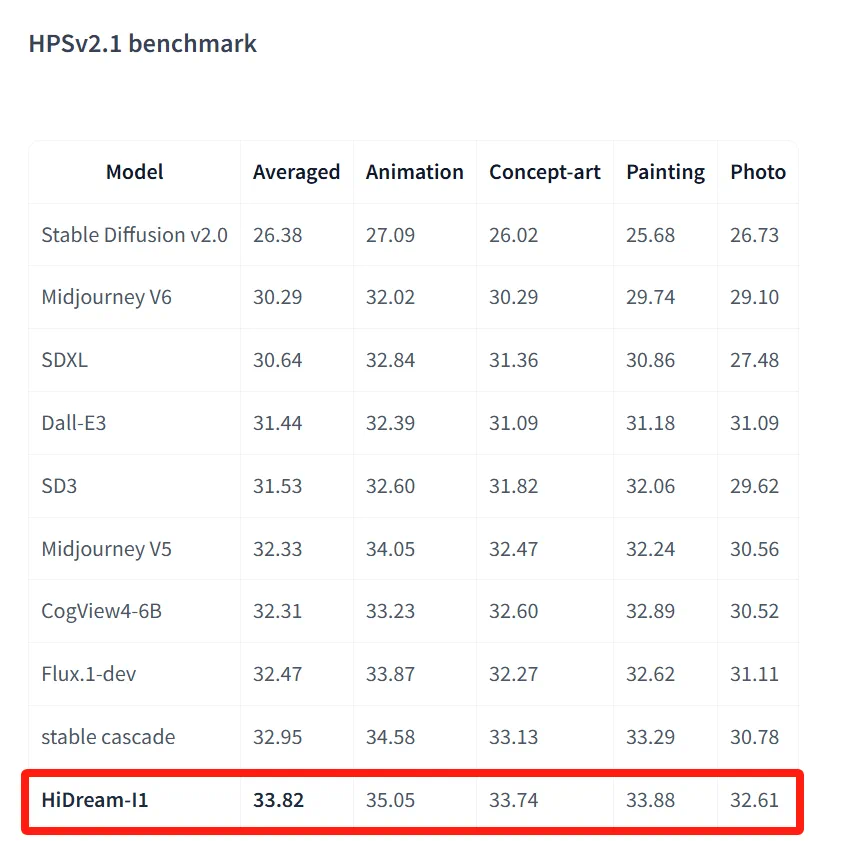This screenshot has height=858, width=855.
Task: Click HiDream-I1 photo score 32.61
Action: 754,799
